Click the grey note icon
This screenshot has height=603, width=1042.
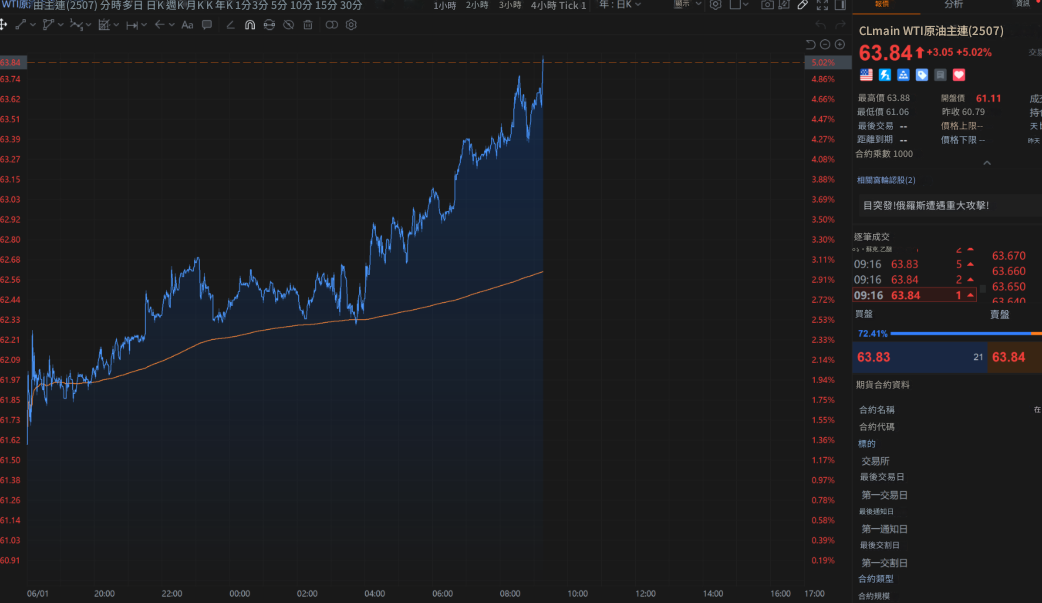940,75
